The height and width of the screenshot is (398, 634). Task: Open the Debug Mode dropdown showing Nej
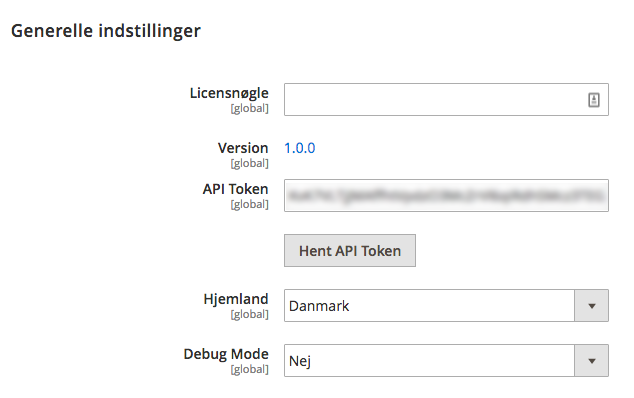pyautogui.click(x=446, y=360)
